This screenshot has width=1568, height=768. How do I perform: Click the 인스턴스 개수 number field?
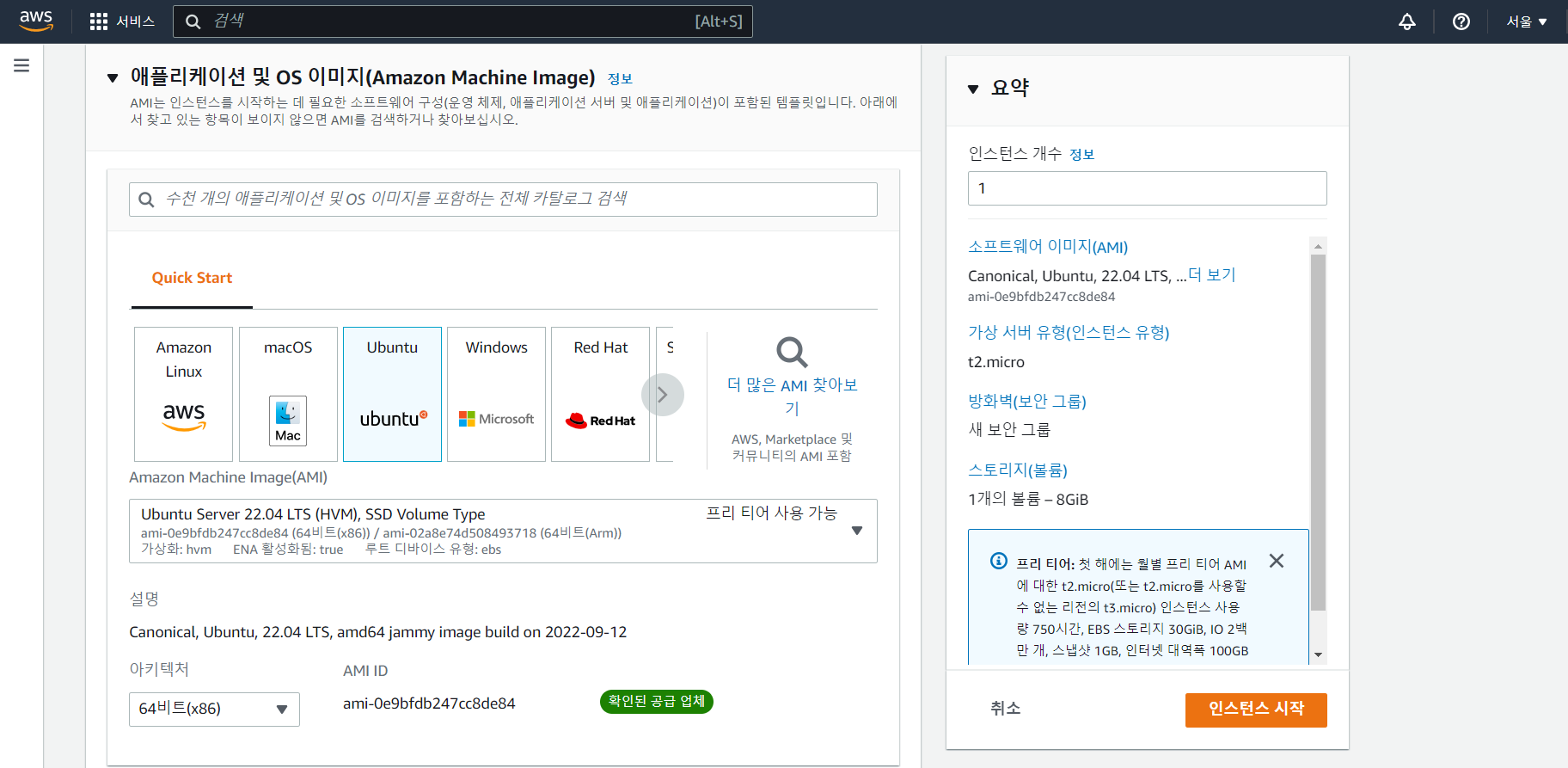tap(1147, 188)
